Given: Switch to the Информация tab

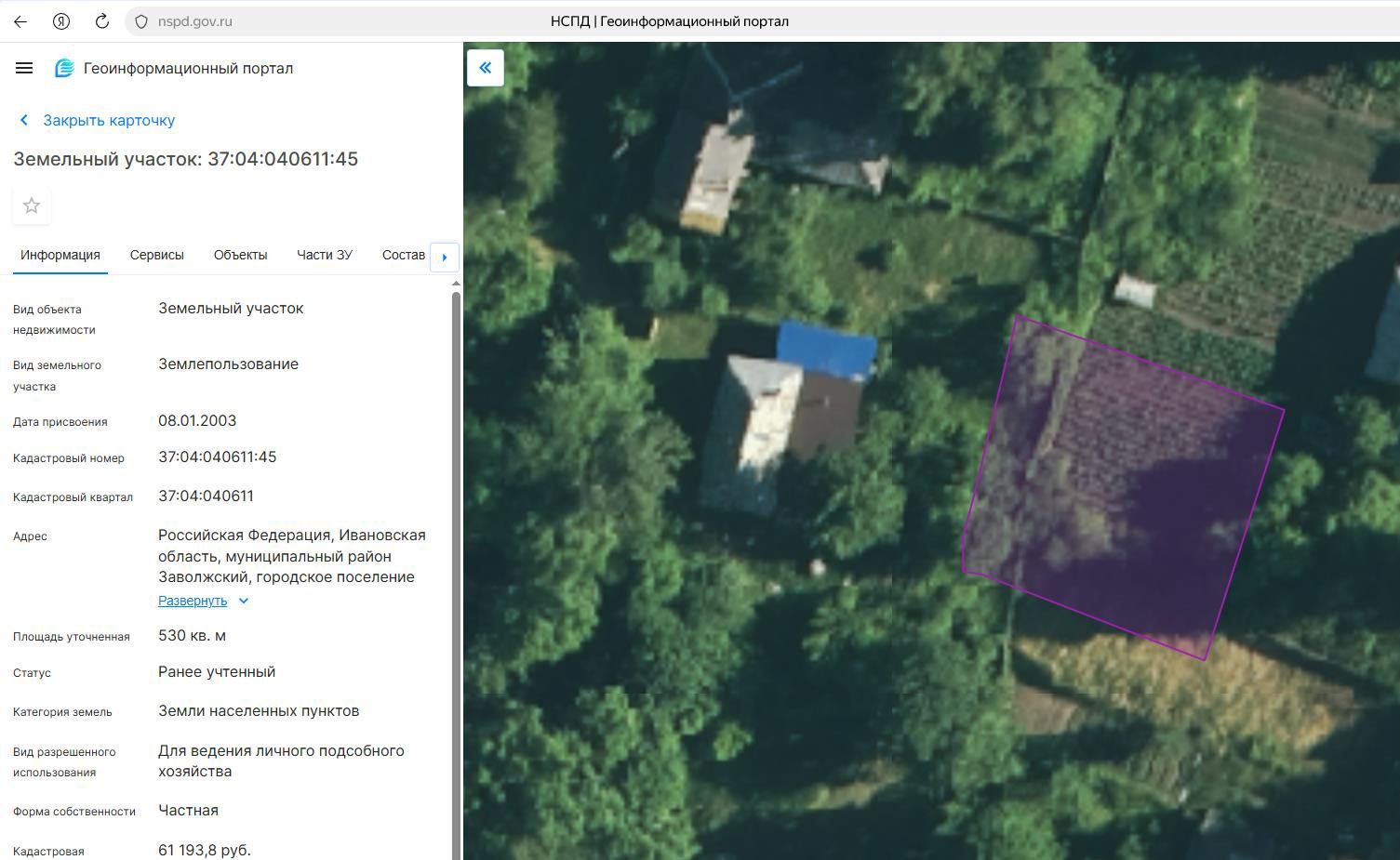Looking at the screenshot, I should coord(60,255).
